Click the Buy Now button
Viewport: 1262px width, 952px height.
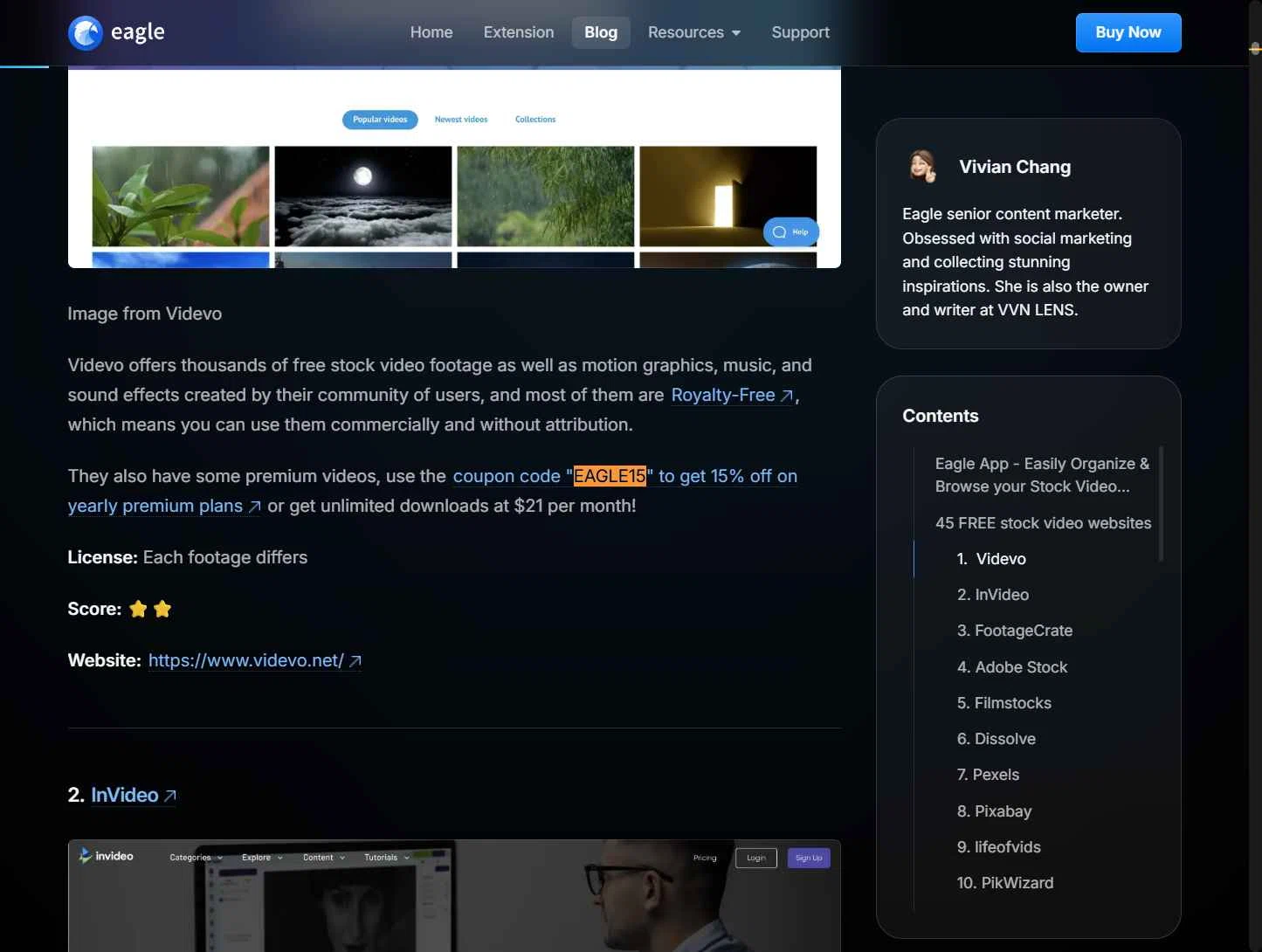(x=1128, y=32)
